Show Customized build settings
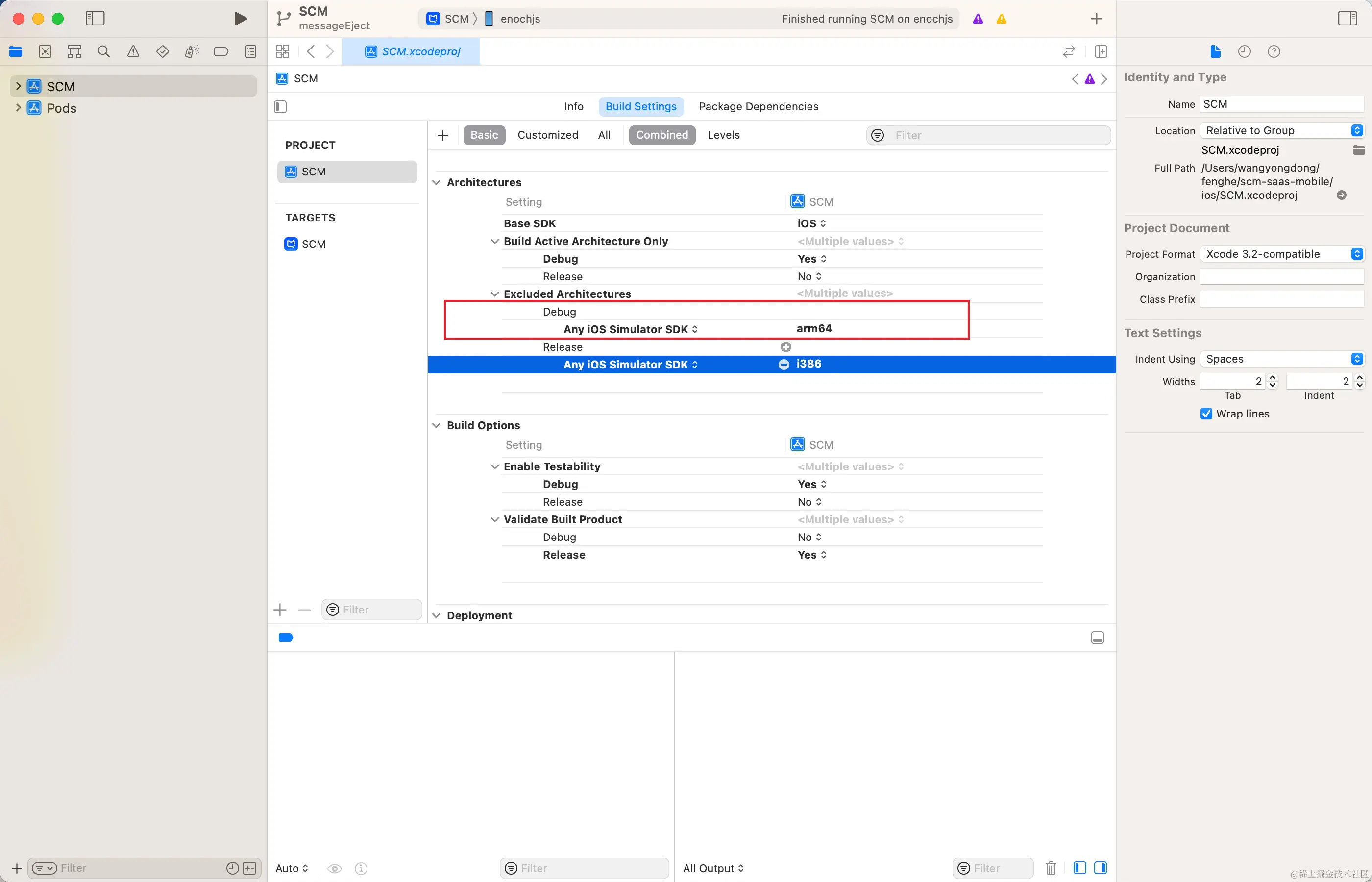Screen dimensions: 1372x882 (547, 135)
